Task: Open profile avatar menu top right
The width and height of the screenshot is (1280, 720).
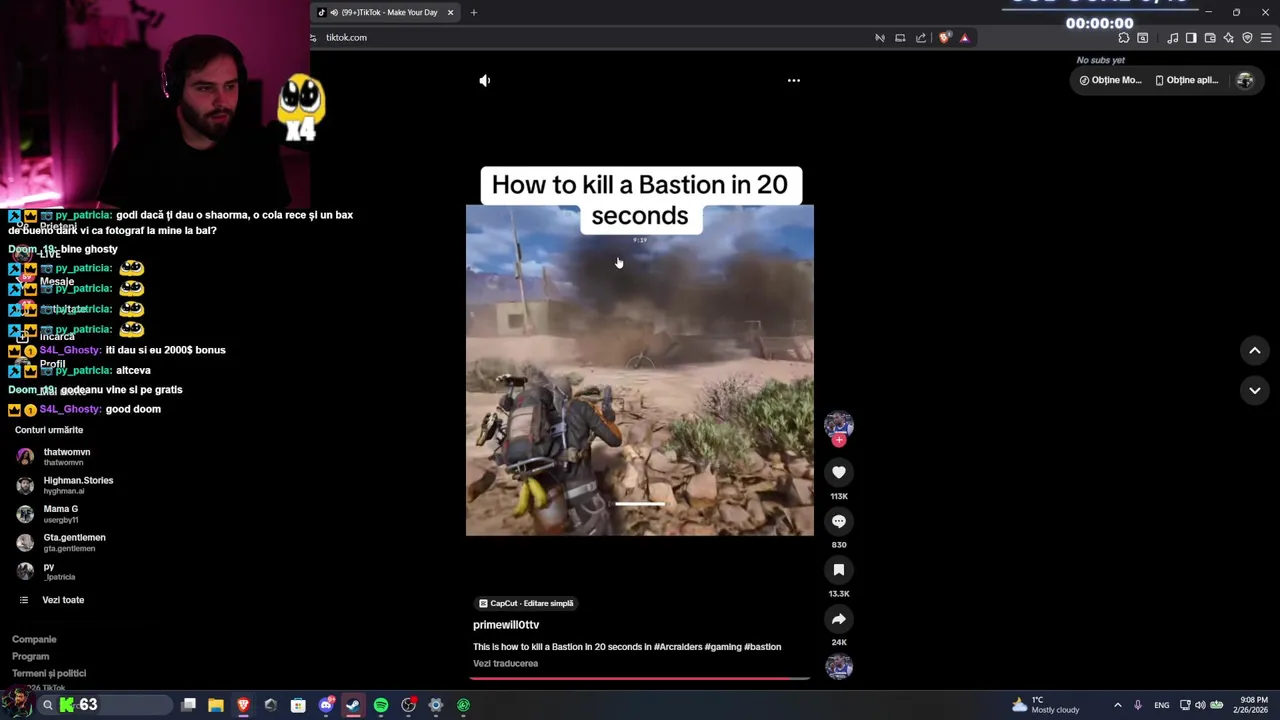Action: coord(1245,80)
